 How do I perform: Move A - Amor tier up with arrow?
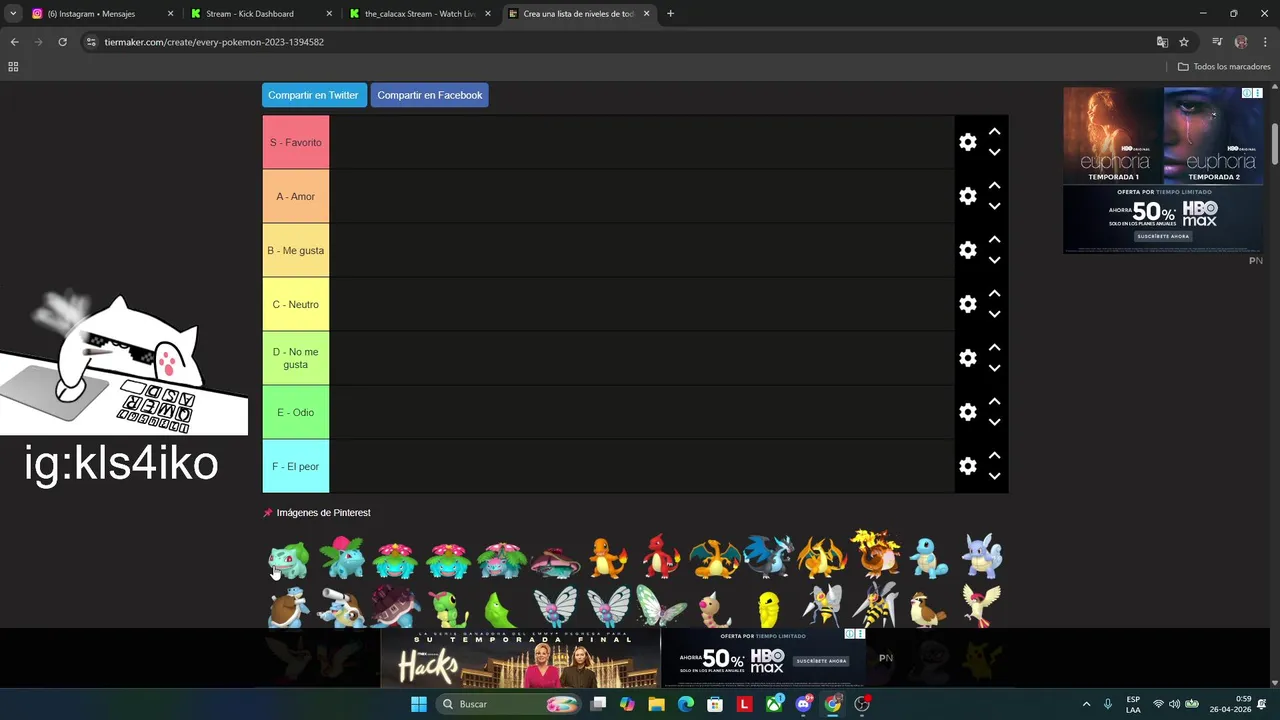point(994,185)
